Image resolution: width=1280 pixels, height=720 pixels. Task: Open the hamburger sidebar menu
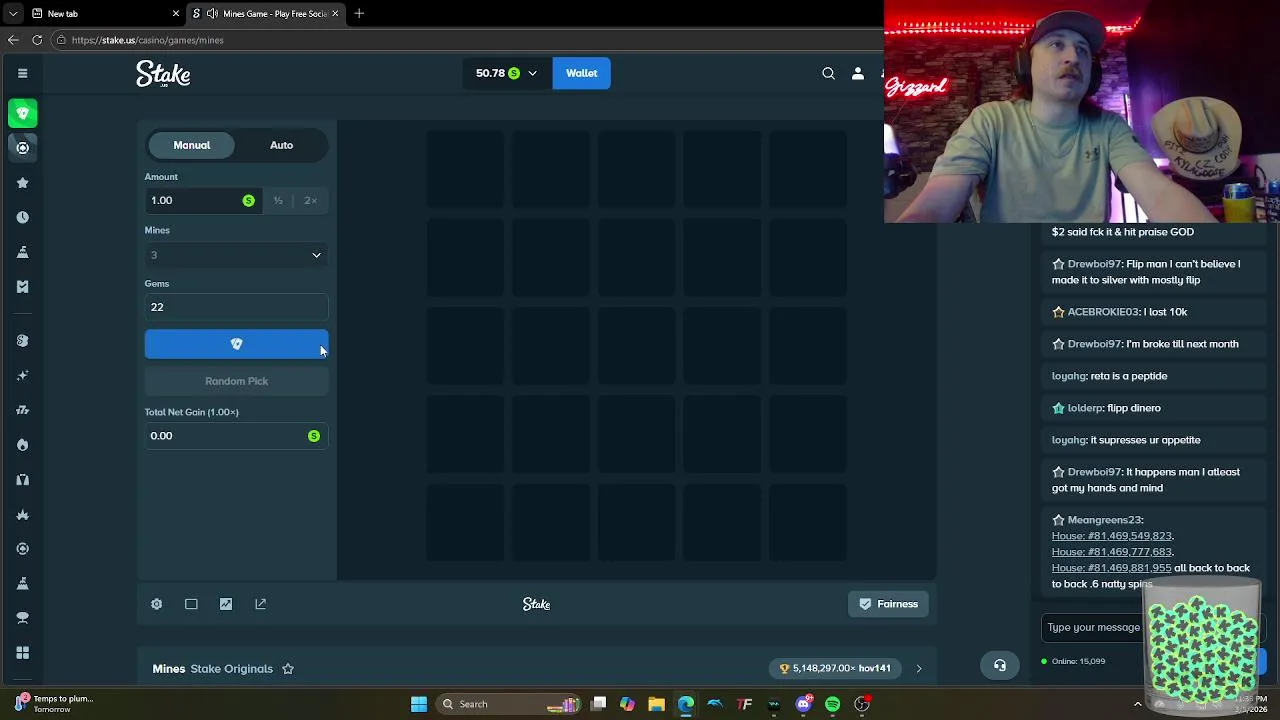[x=22, y=73]
